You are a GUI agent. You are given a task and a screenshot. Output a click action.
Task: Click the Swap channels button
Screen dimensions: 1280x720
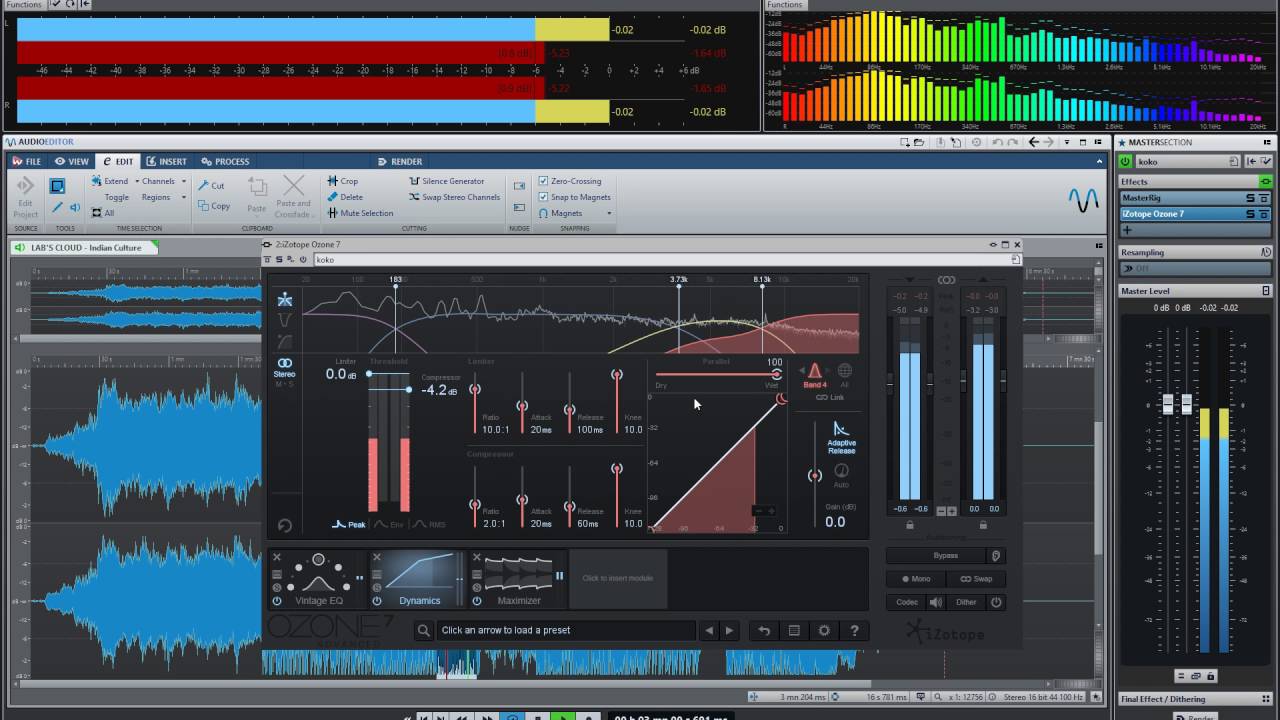[x=976, y=579]
